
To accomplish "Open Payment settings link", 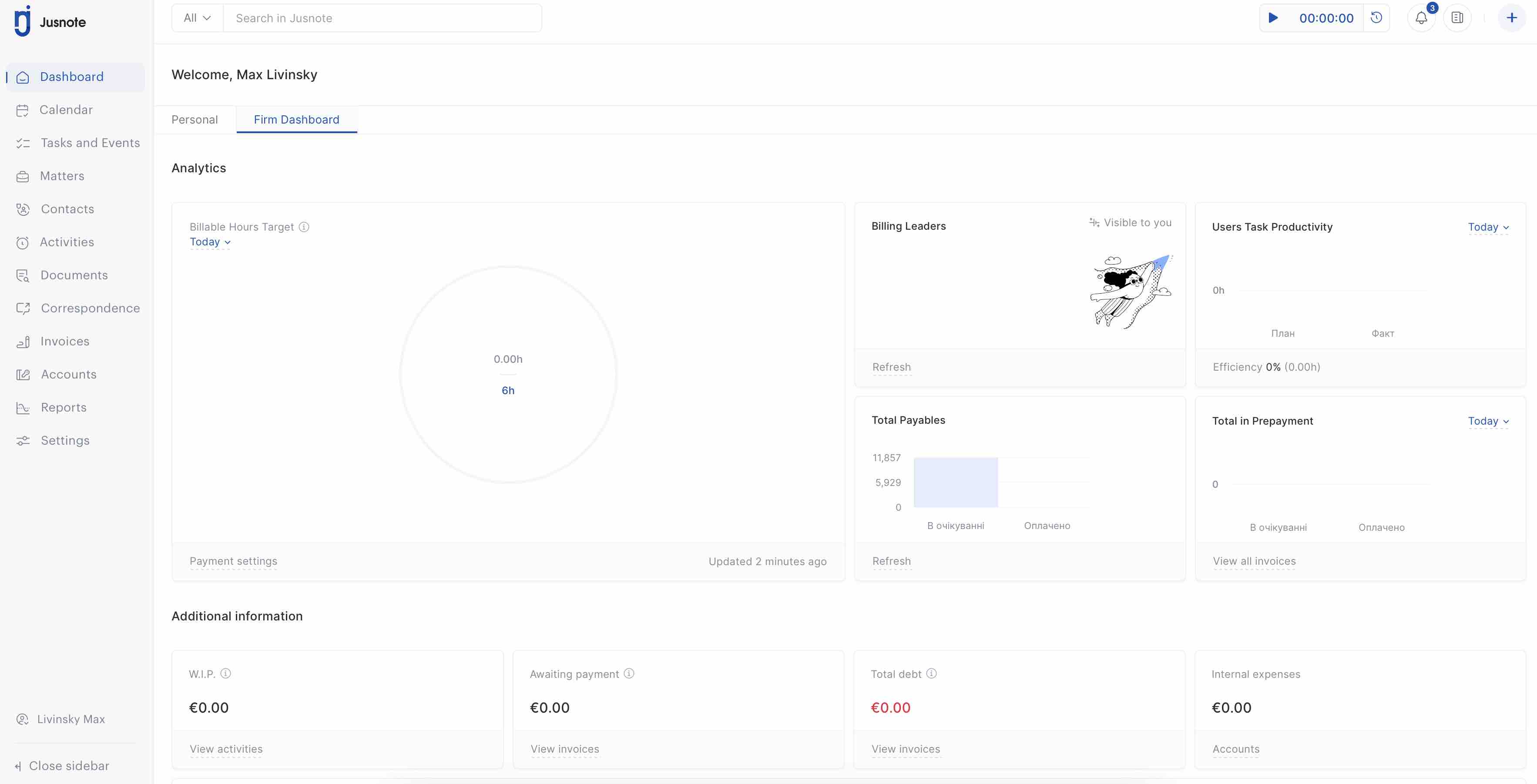I will [x=233, y=561].
